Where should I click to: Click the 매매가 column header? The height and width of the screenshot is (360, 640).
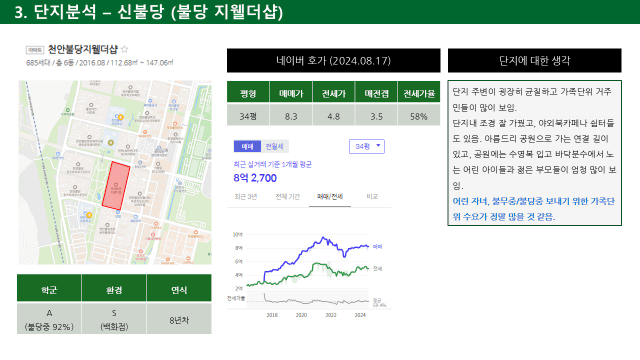[291, 93]
